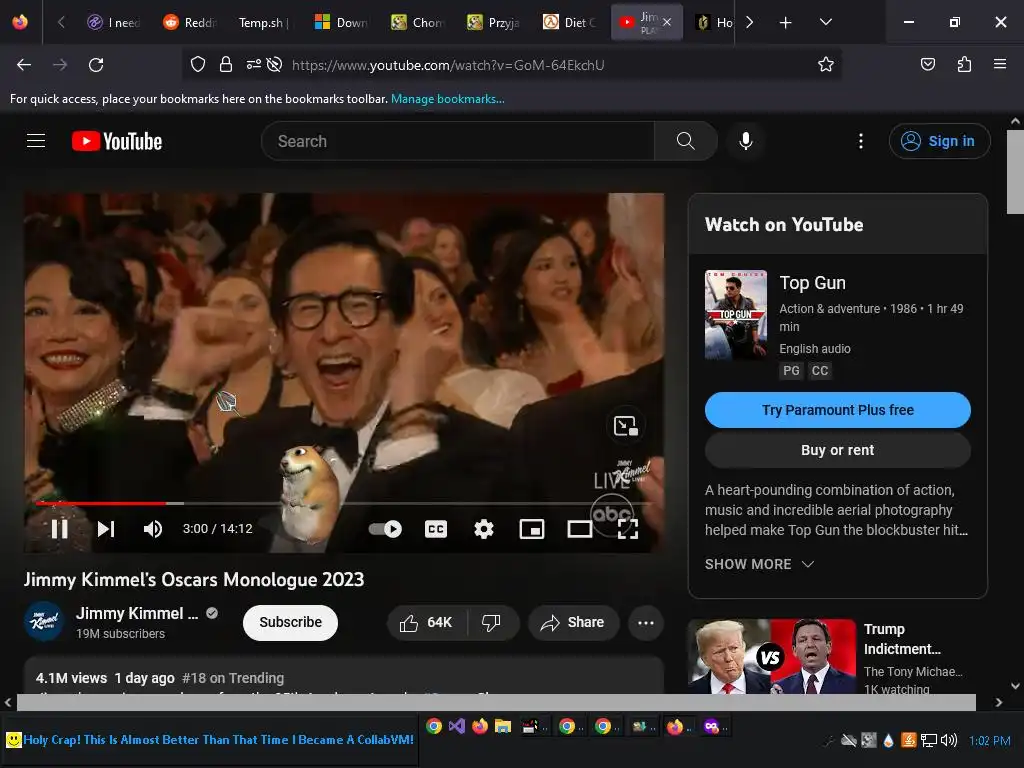
Task: Click the vertical page scrollbar thumb
Action: tap(1015, 171)
